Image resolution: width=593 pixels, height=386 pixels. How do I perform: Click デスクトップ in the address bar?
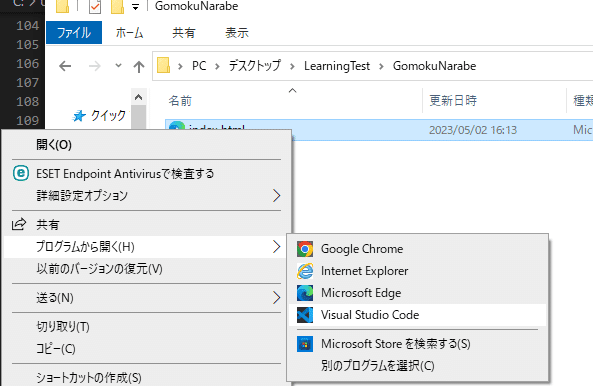pos(255,66)
